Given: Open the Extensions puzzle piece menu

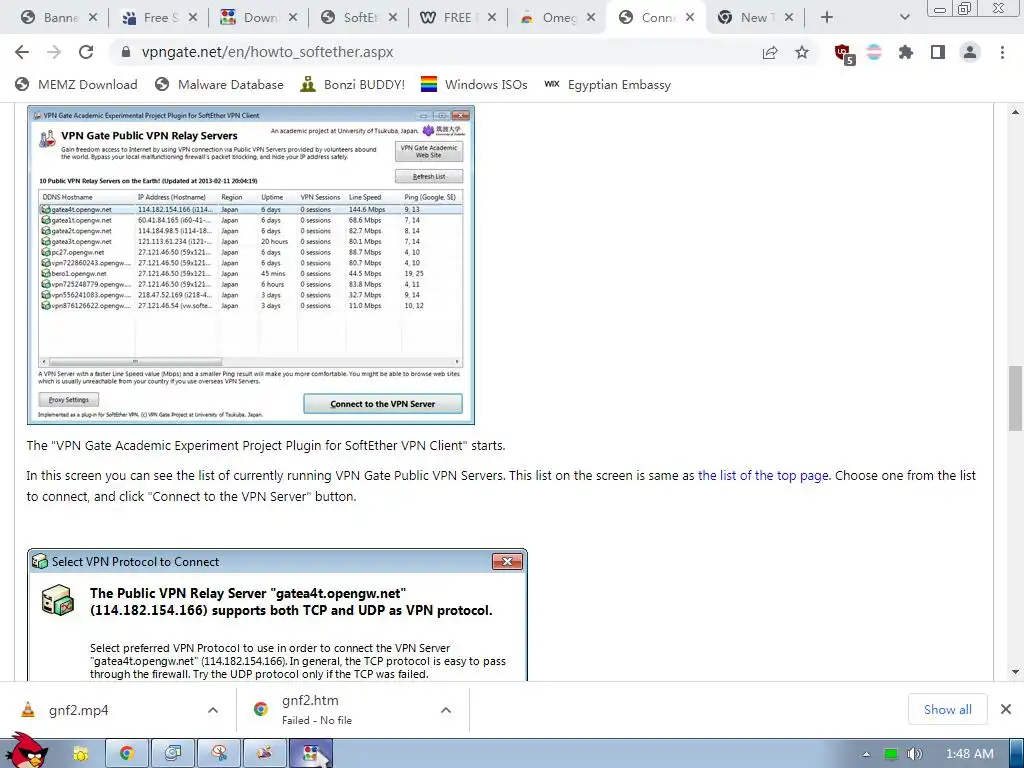Looking at the screenshot, I should click(x=906, y=52).
